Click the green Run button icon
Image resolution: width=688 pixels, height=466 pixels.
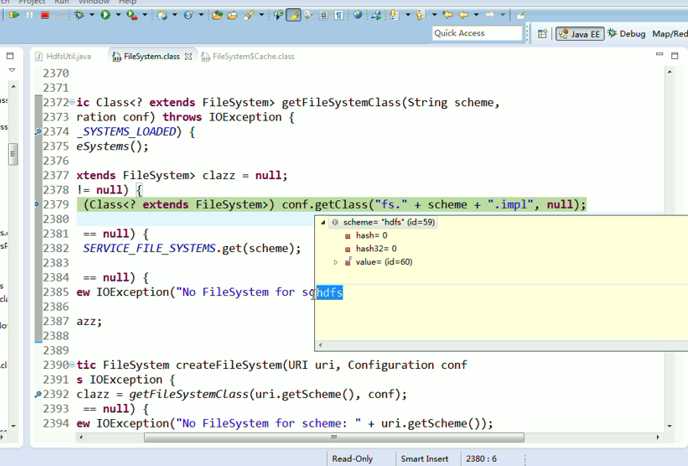[x=105, y=15]
